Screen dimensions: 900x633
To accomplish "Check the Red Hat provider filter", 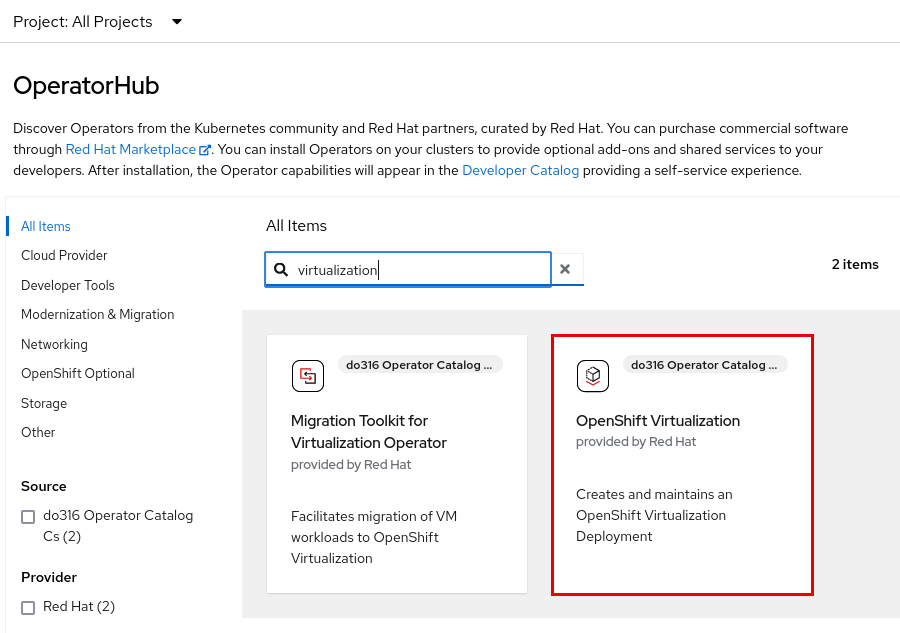I will coord(28,608).
